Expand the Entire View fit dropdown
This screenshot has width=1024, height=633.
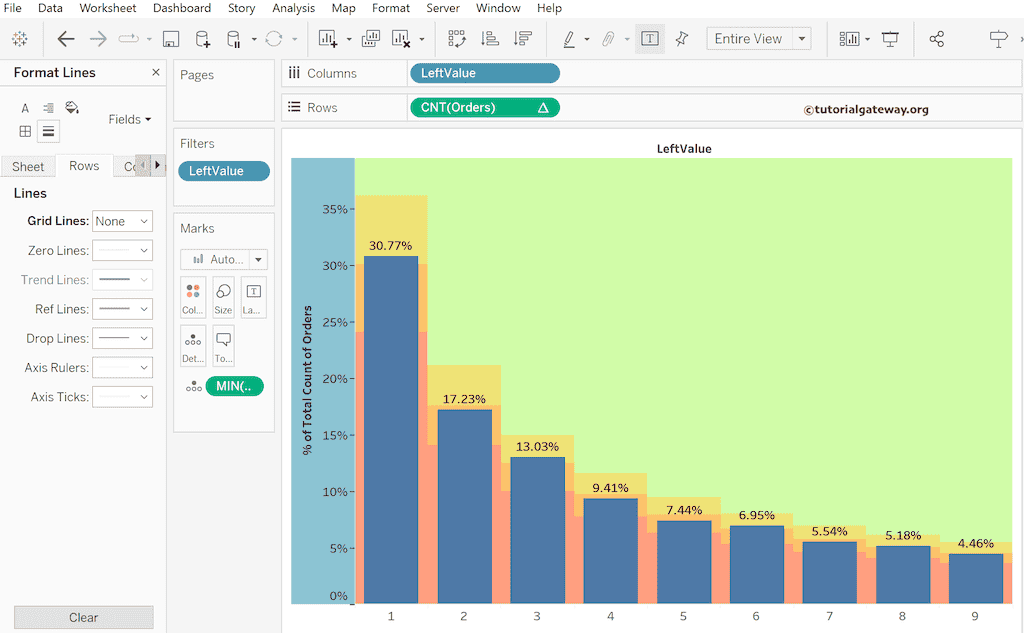pyautogui.click(x=801, y=39)
